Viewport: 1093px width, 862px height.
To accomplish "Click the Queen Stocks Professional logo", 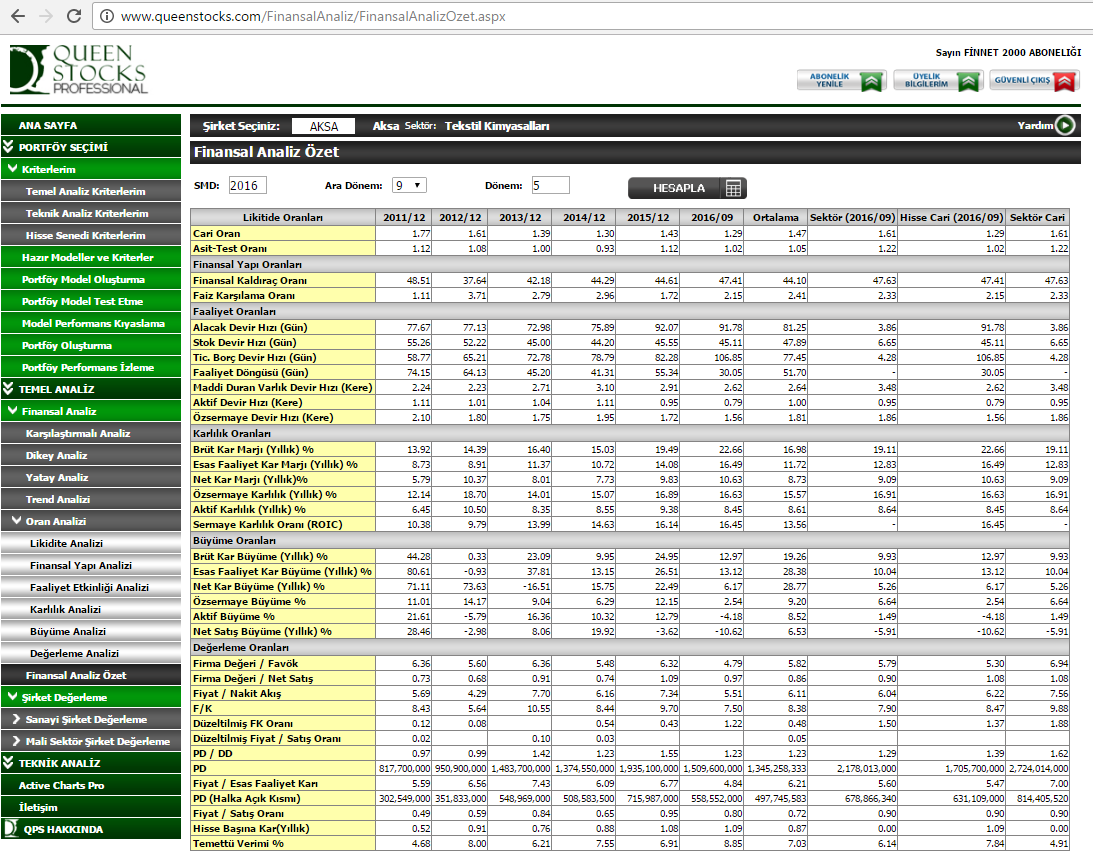I will (78, 69).
